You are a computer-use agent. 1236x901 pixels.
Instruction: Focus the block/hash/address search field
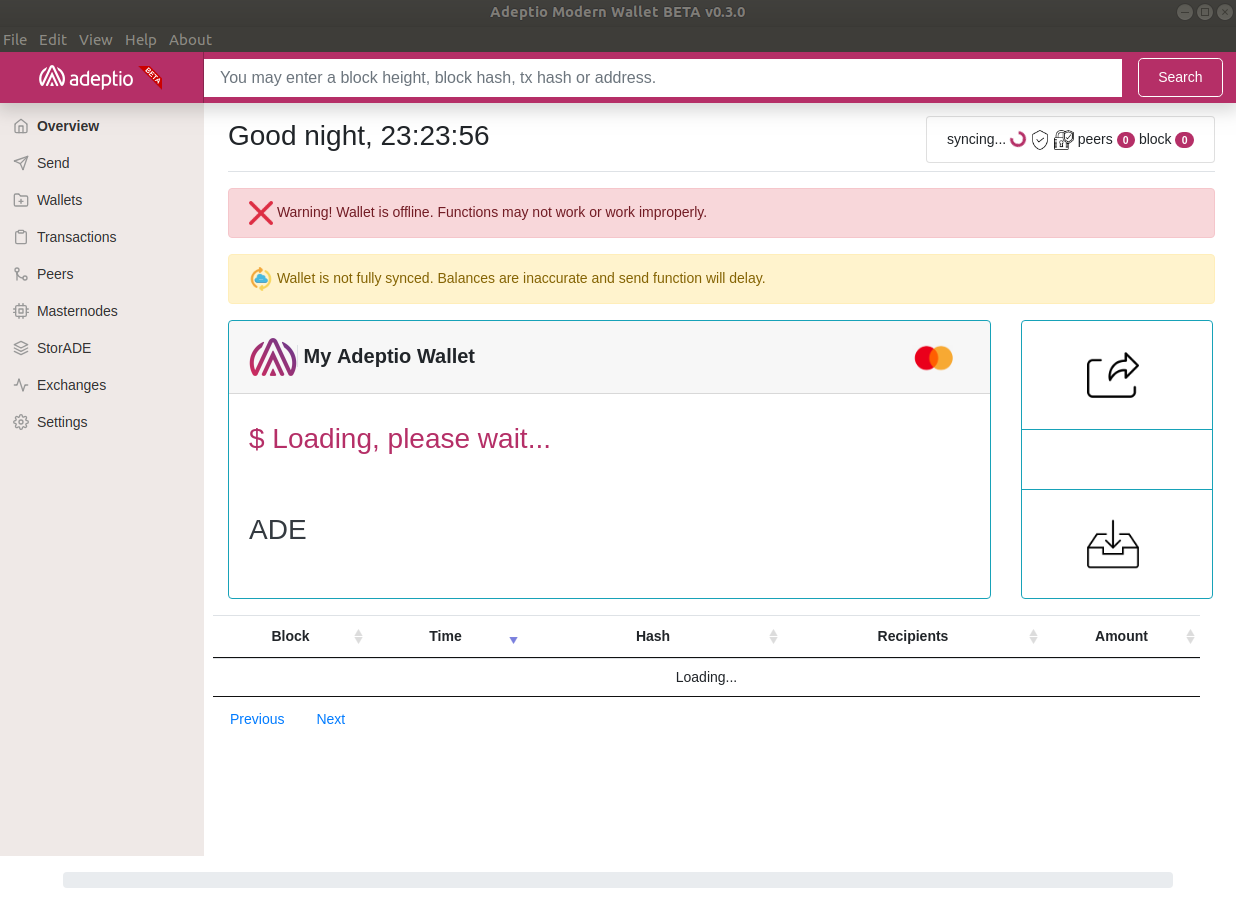[663, 77]
